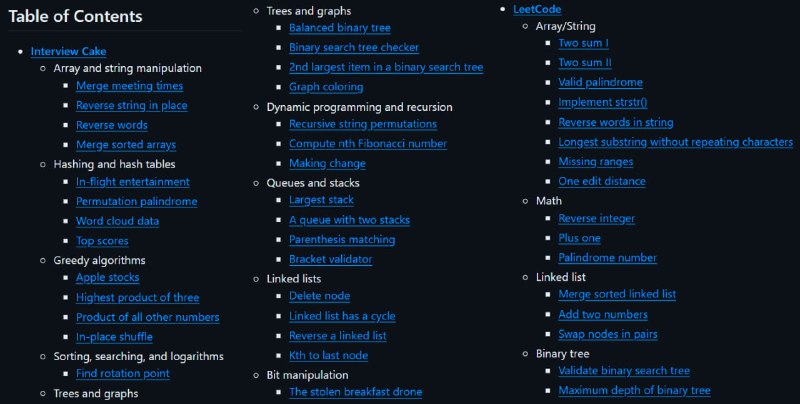Viewport: 800px width, 404px height.
Task: Open A queue with two stacks
Action: pos(349,220)
